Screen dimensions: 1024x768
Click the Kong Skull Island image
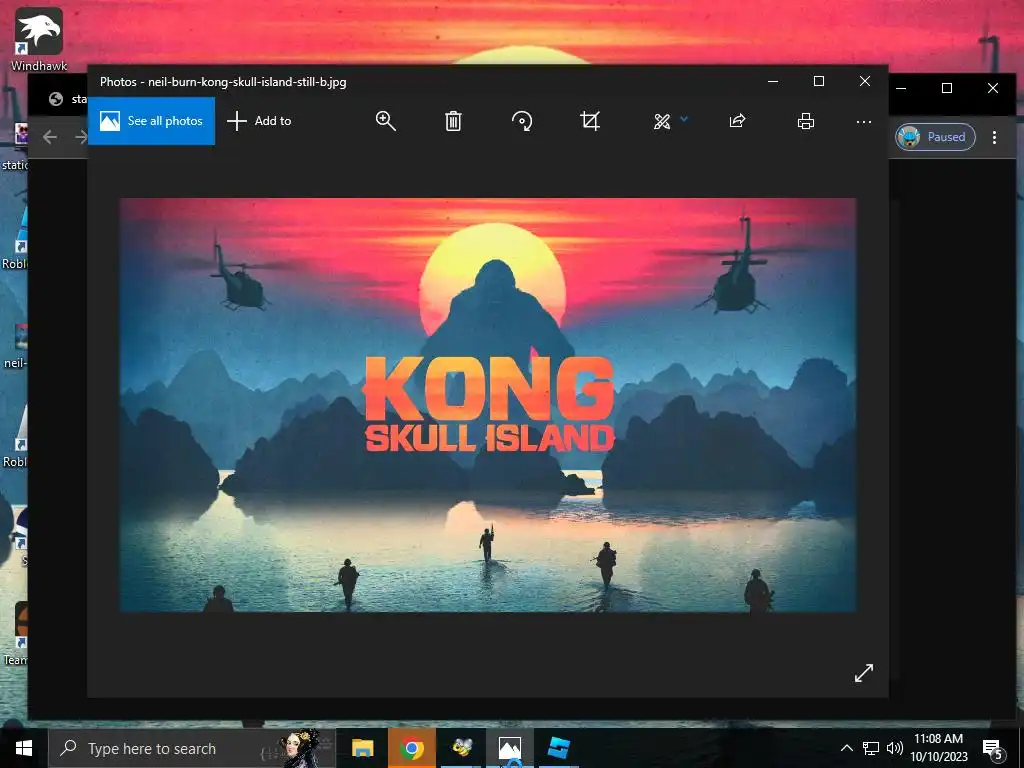(488, 405)
